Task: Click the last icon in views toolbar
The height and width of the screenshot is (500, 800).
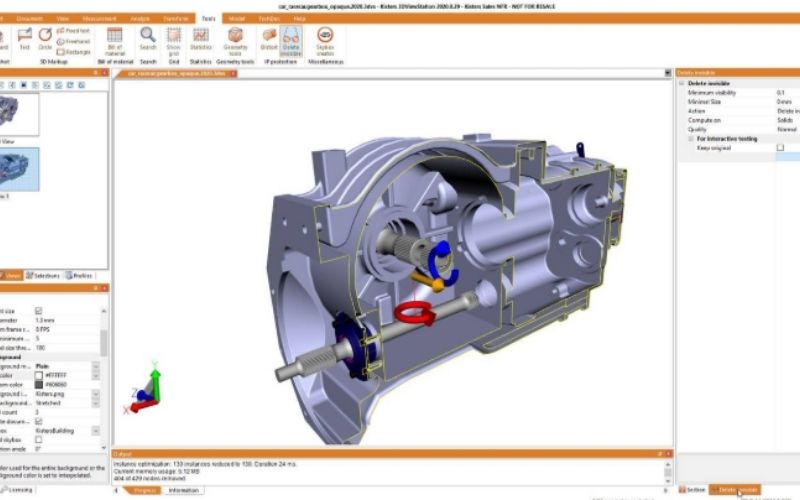Action: click(82, 85)
